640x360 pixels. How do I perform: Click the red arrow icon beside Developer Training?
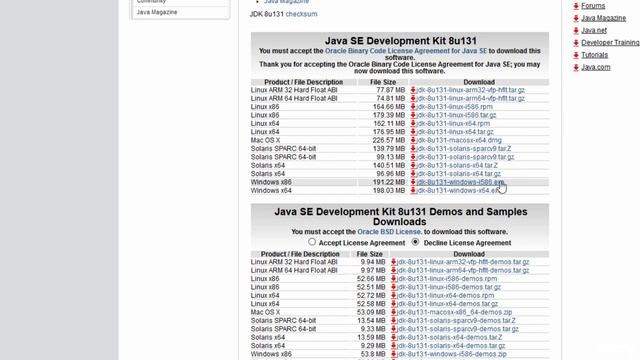click(x=576, y=43)
